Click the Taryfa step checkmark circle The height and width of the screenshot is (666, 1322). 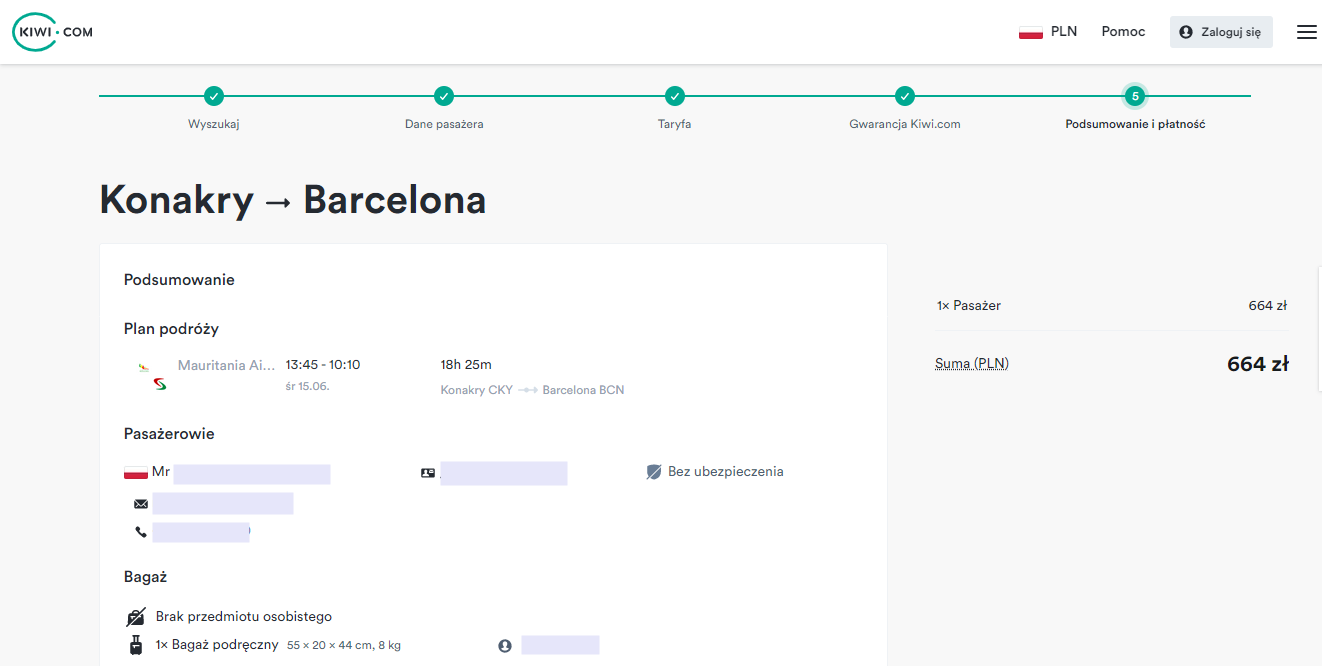pyautogui.click(x=675, y=96)
